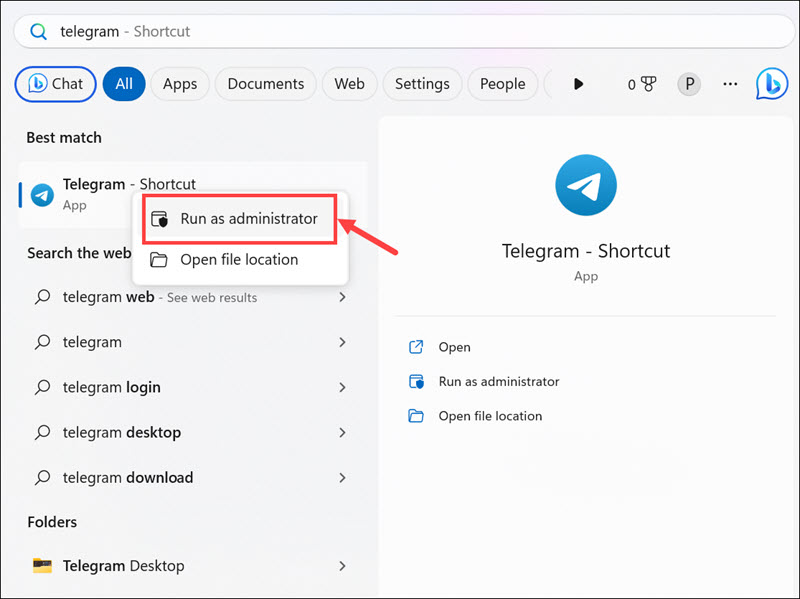The width and height of the screenshot is (800, 599).
Task: Select the telegram download web suggestion
Action: pos(127,478)
